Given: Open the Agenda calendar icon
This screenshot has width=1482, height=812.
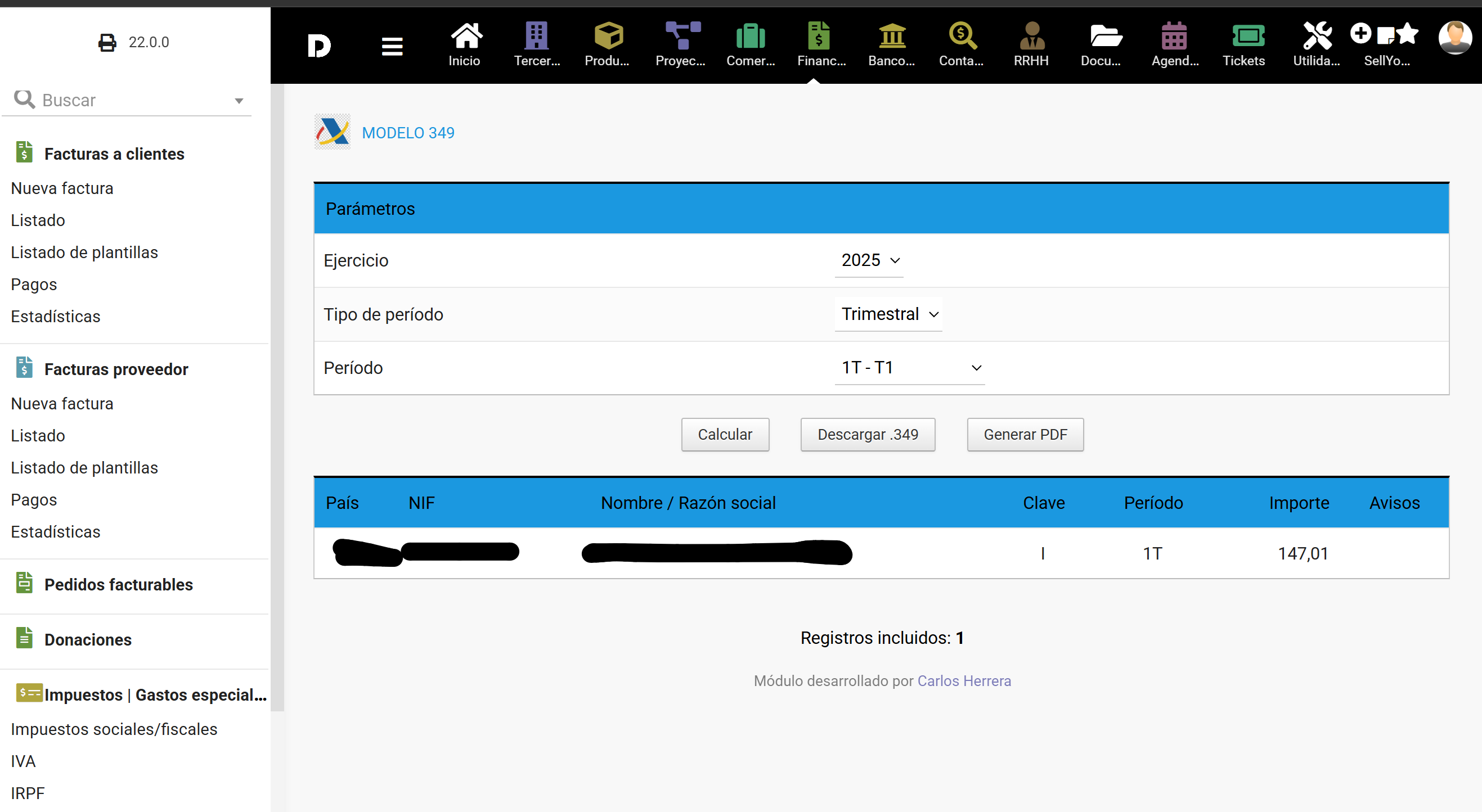Looking at the screenshot, I should (x=1174, y=37).
